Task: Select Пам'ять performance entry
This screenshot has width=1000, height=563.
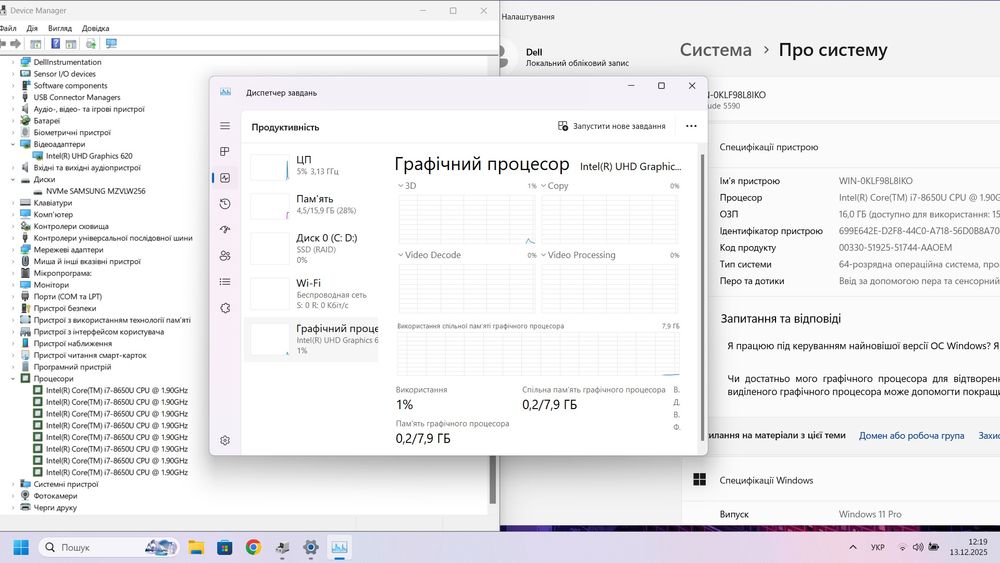Action: [311, 205]
